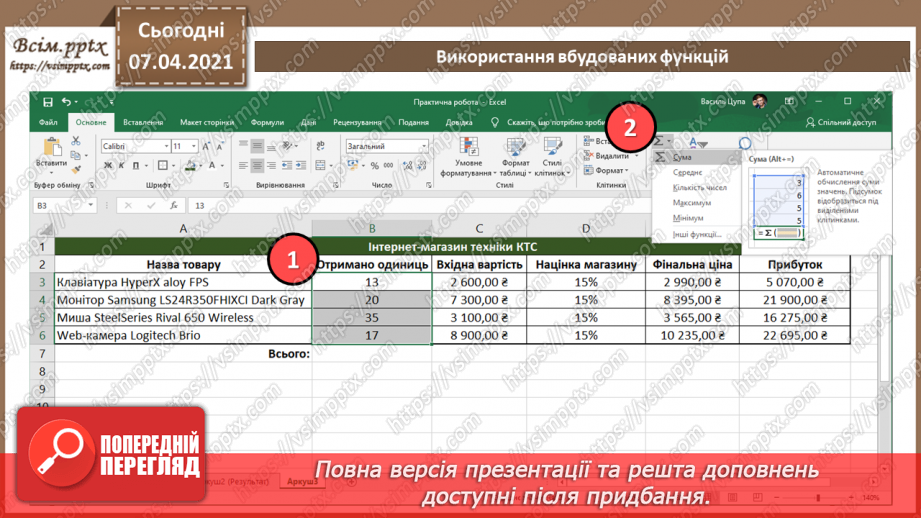Click the Decrease Font Size icon

pos(220,146)
